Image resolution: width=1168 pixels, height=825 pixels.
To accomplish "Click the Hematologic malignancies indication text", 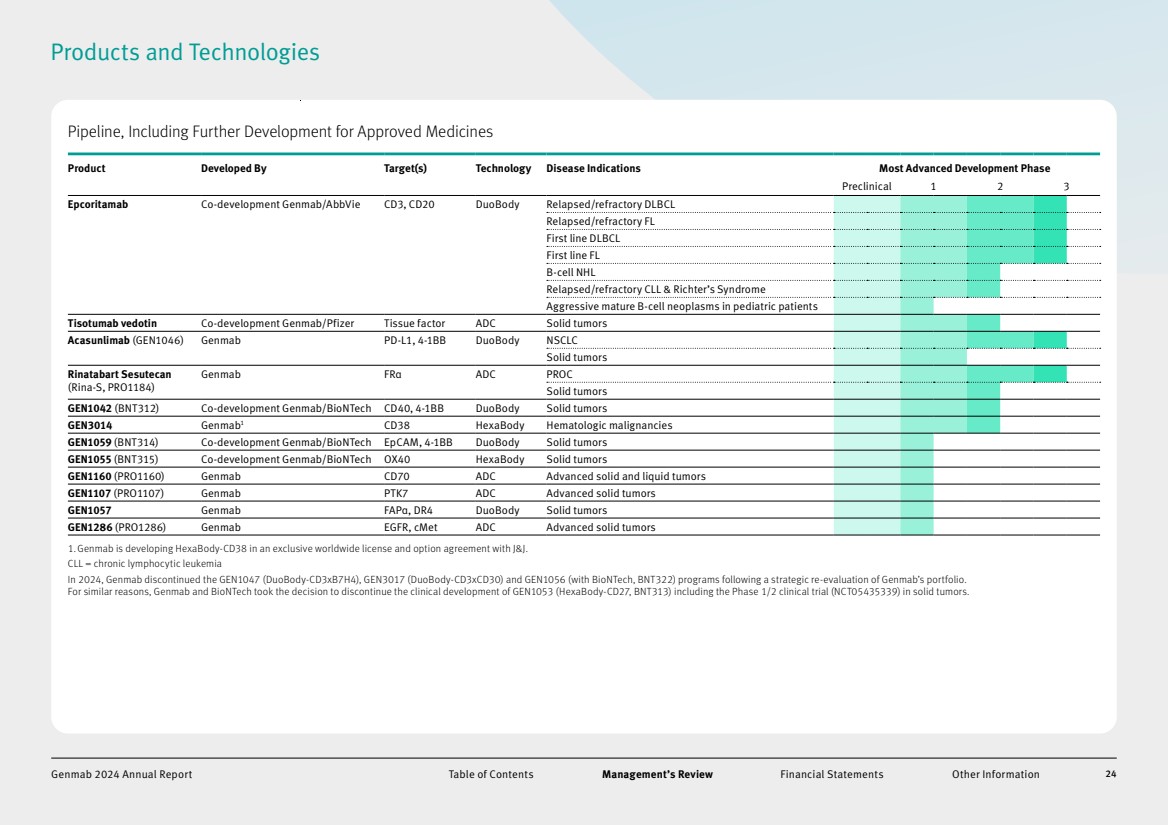I will [609, 425].
